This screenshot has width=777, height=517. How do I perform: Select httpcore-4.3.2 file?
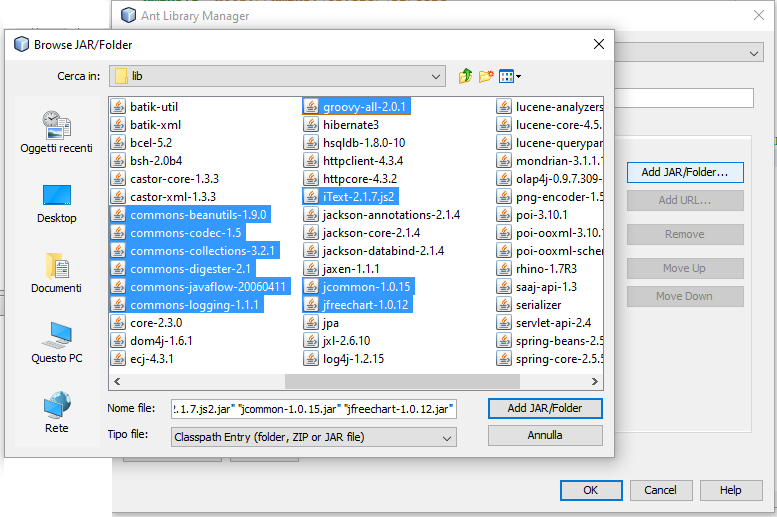pyautogui.click(x=350, y=179)
